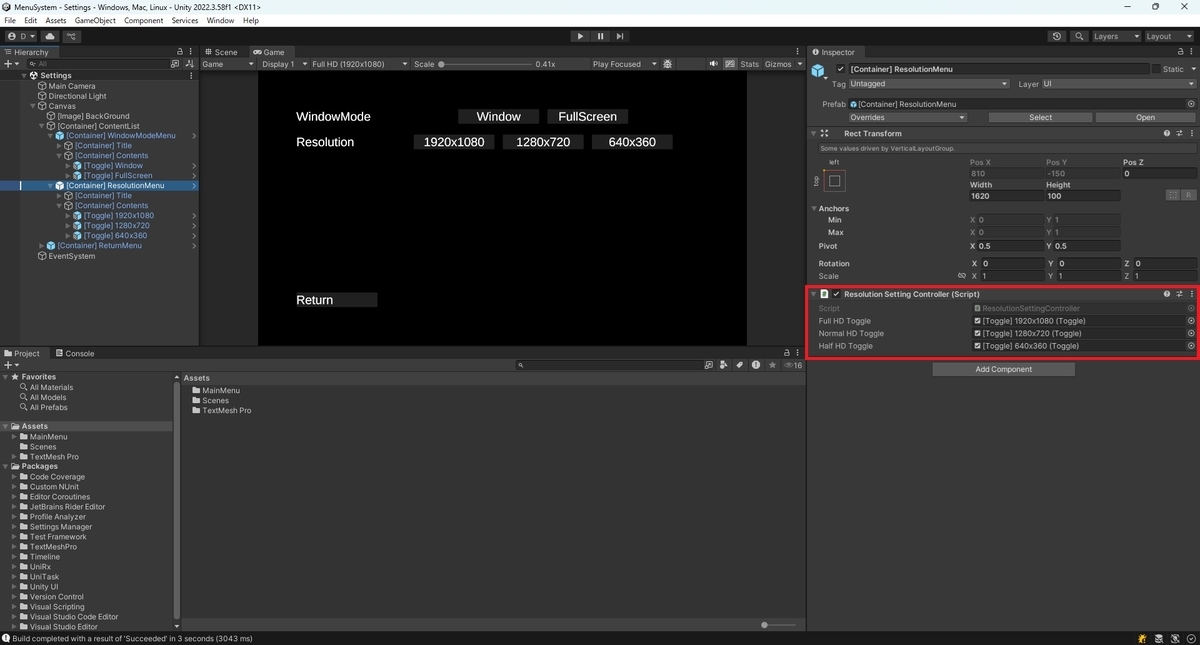Screen dimensions: 1200x645
Task: Open the GameObject menu
Action: click(93, 20)
